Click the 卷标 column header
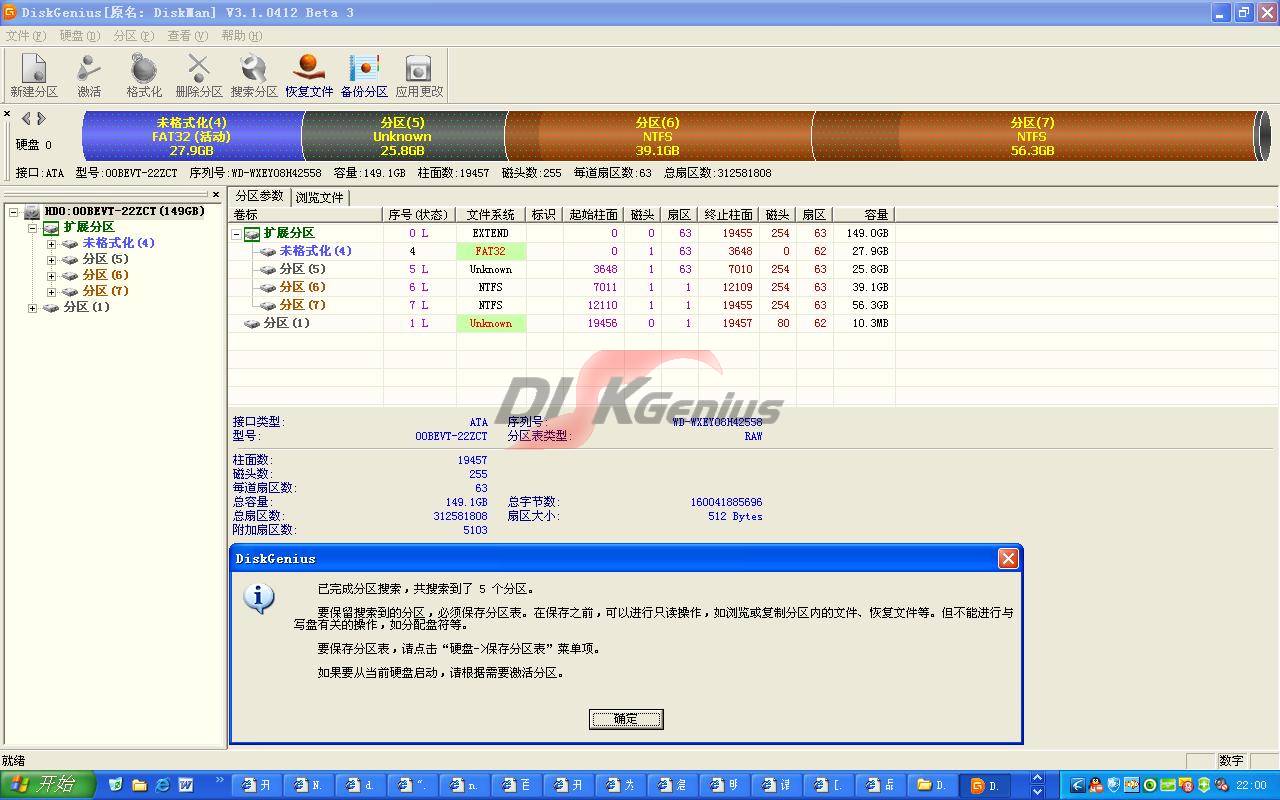The image size is (1280, 800). pos(305,215)
